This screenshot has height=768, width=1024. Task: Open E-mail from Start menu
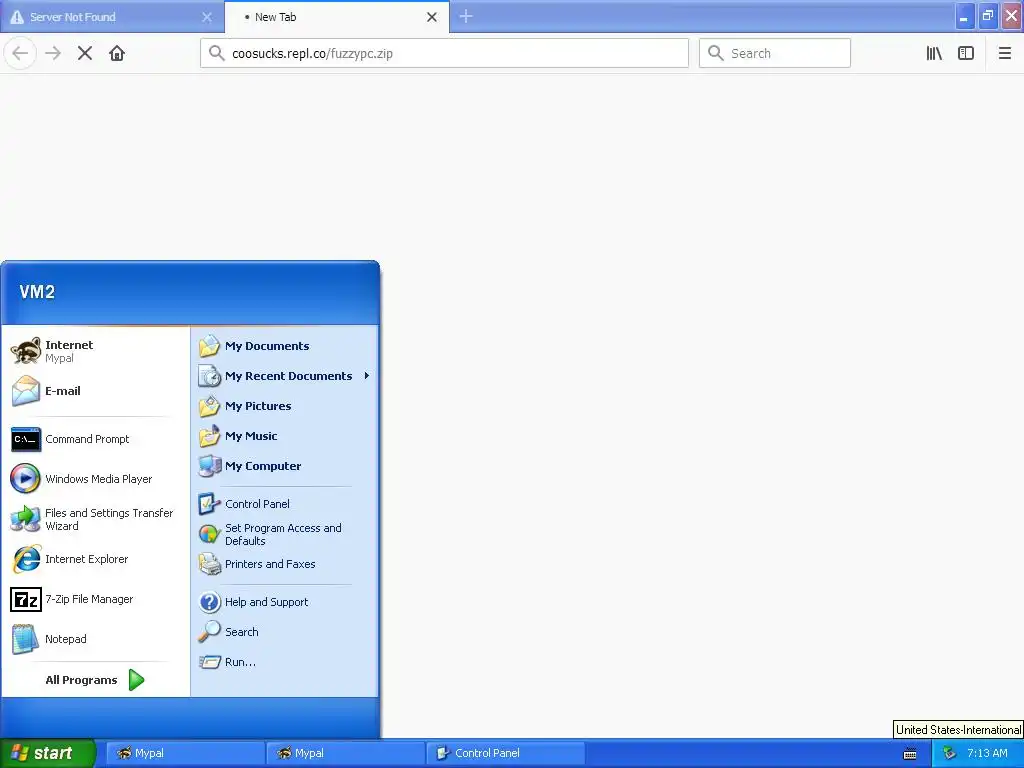pyautogui.click(x=95, y=391)
